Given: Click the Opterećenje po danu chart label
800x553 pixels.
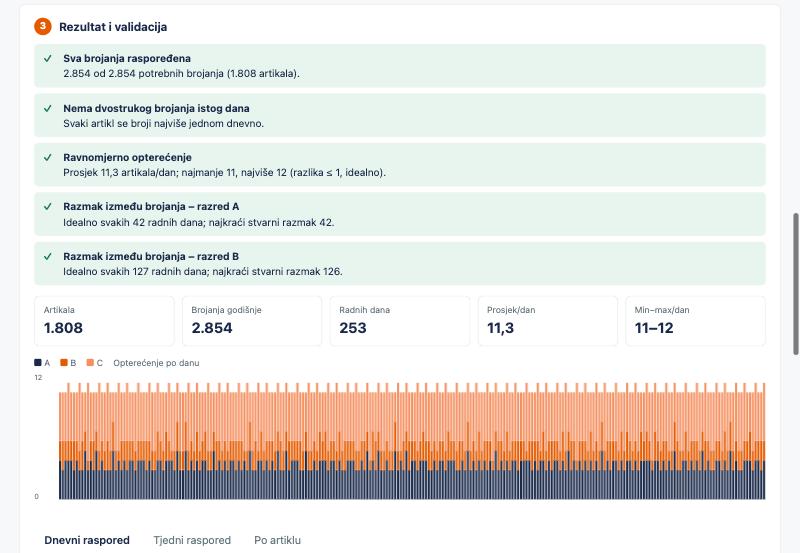Looking at the screenshot, I should (x=156, y=363).
